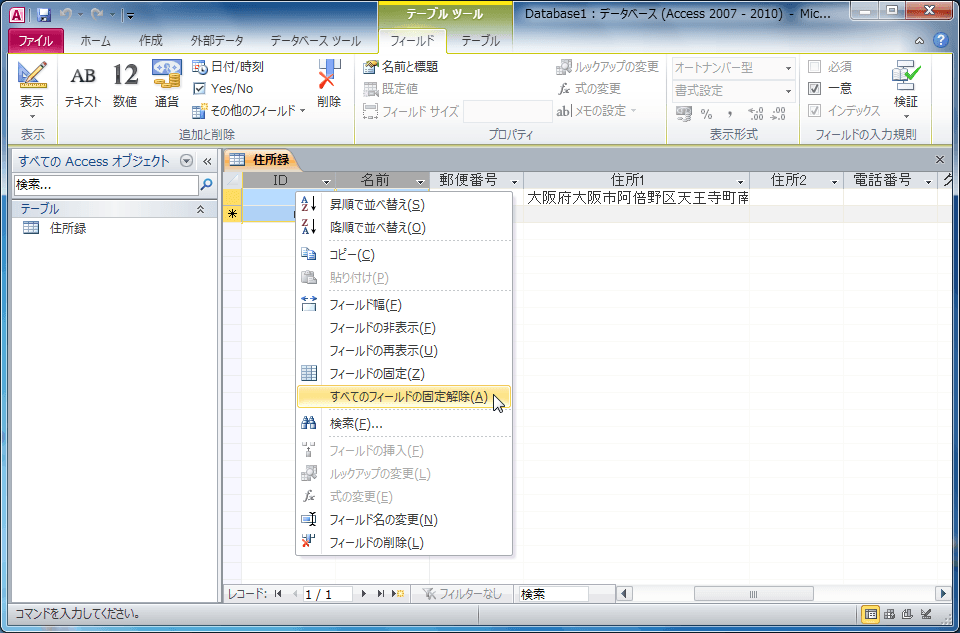Click current record number box

328,594
